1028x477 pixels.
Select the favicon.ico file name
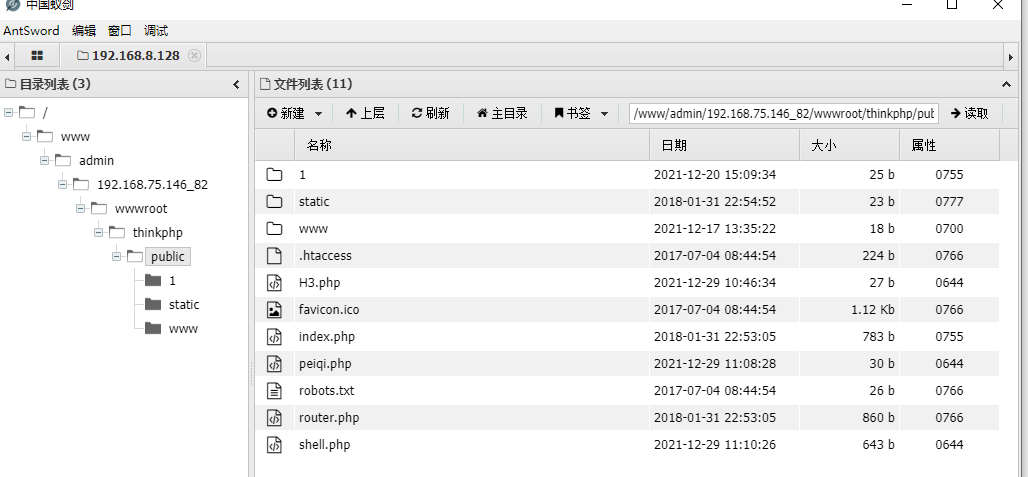[x=329, y=309]
